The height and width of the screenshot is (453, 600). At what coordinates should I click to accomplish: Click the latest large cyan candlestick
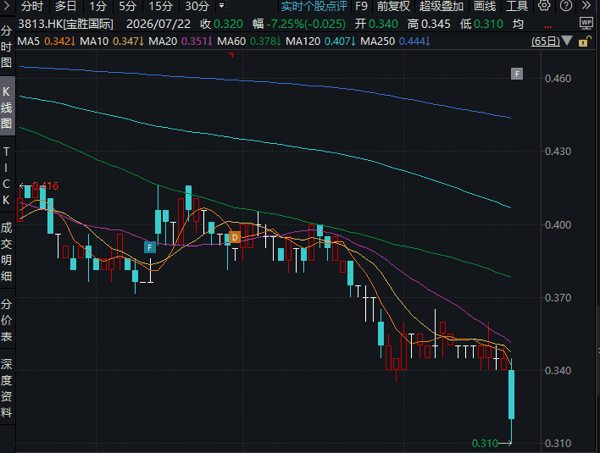[511, 394]
